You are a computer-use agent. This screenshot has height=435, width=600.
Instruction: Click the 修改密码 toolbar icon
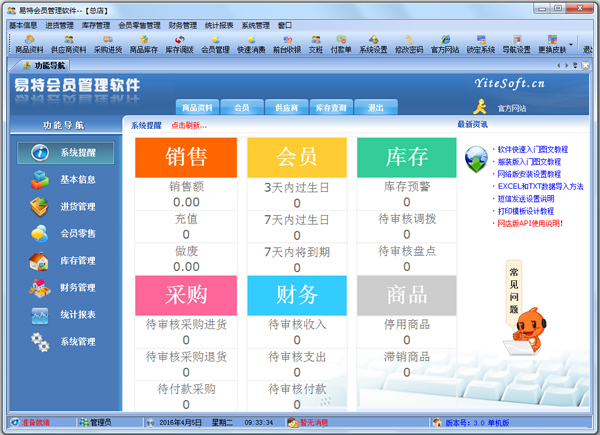pyautogui.click(x=409, y=44)
